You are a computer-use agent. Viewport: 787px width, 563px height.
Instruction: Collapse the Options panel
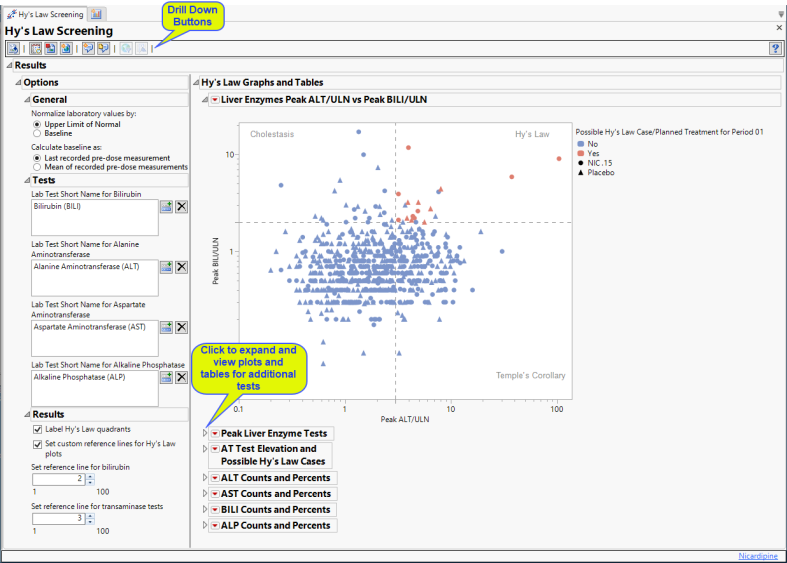[x=19, y=82]
